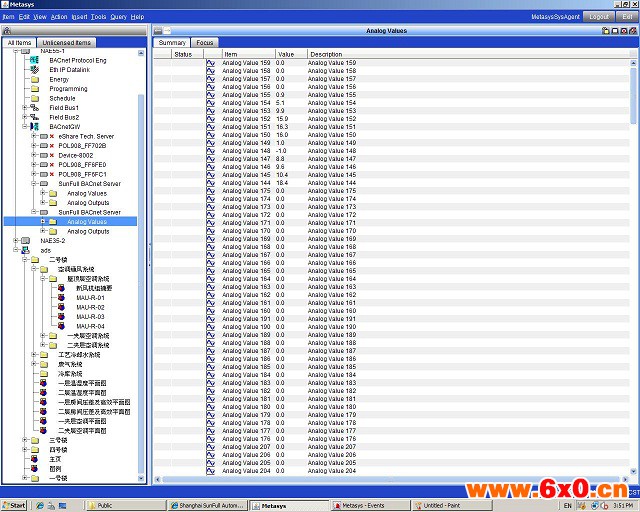Switch to Metasys - Events in the taskbar

coord(369,505)
